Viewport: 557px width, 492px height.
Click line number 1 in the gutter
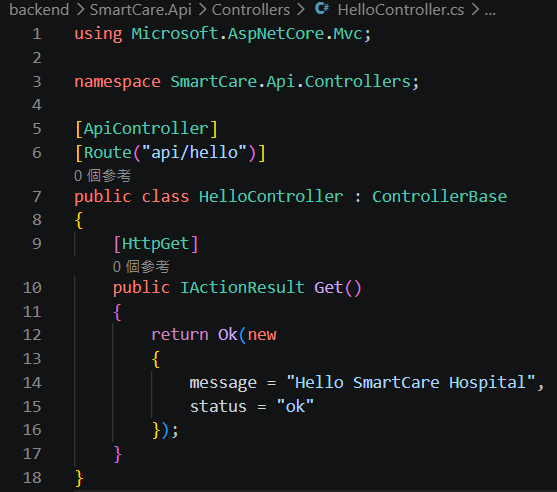click(37, 34)
